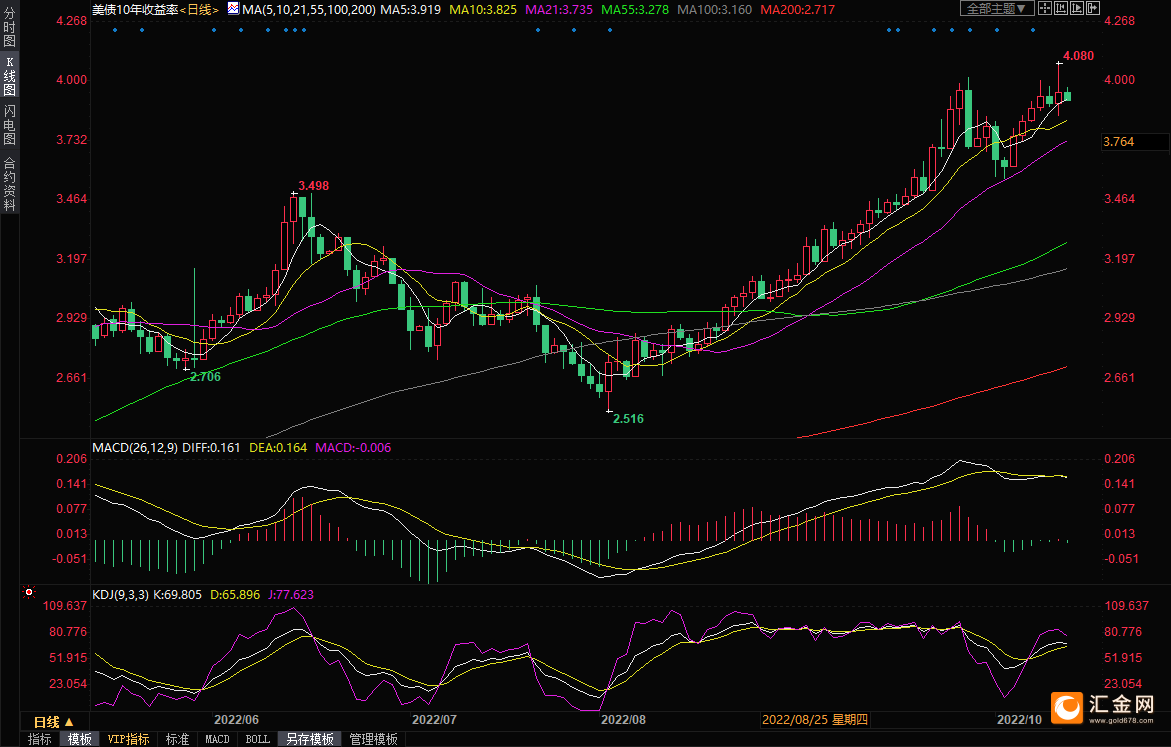The height and width of the screenshot is (747, 1171).
Task: Click the 2022/10 time axis label
Action: 1019,719
